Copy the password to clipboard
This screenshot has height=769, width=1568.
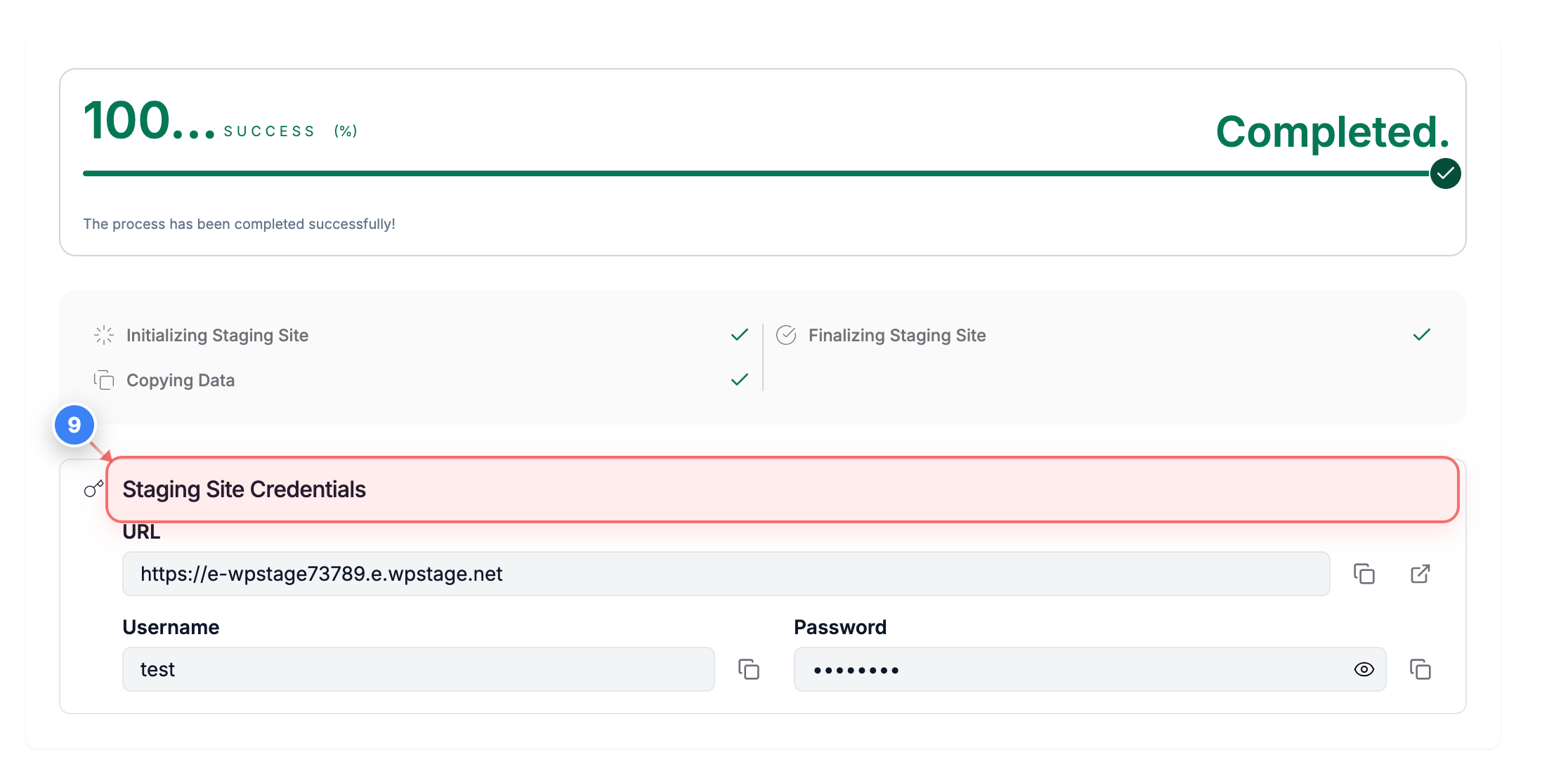tap(1420, 670)
